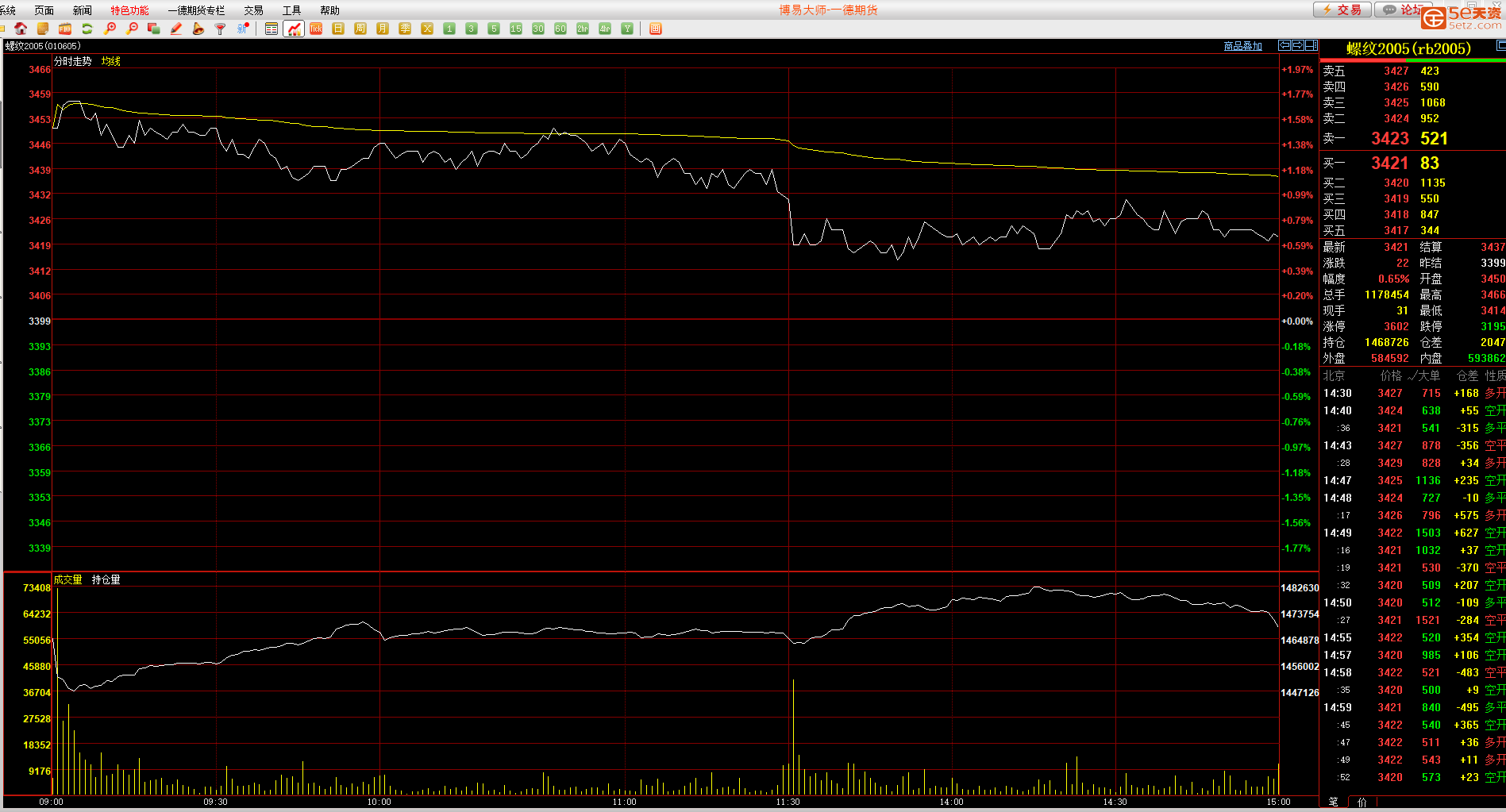1506x812 pixels.
Task: Select the daily (日) K-line period
Action: coord(338,29)
